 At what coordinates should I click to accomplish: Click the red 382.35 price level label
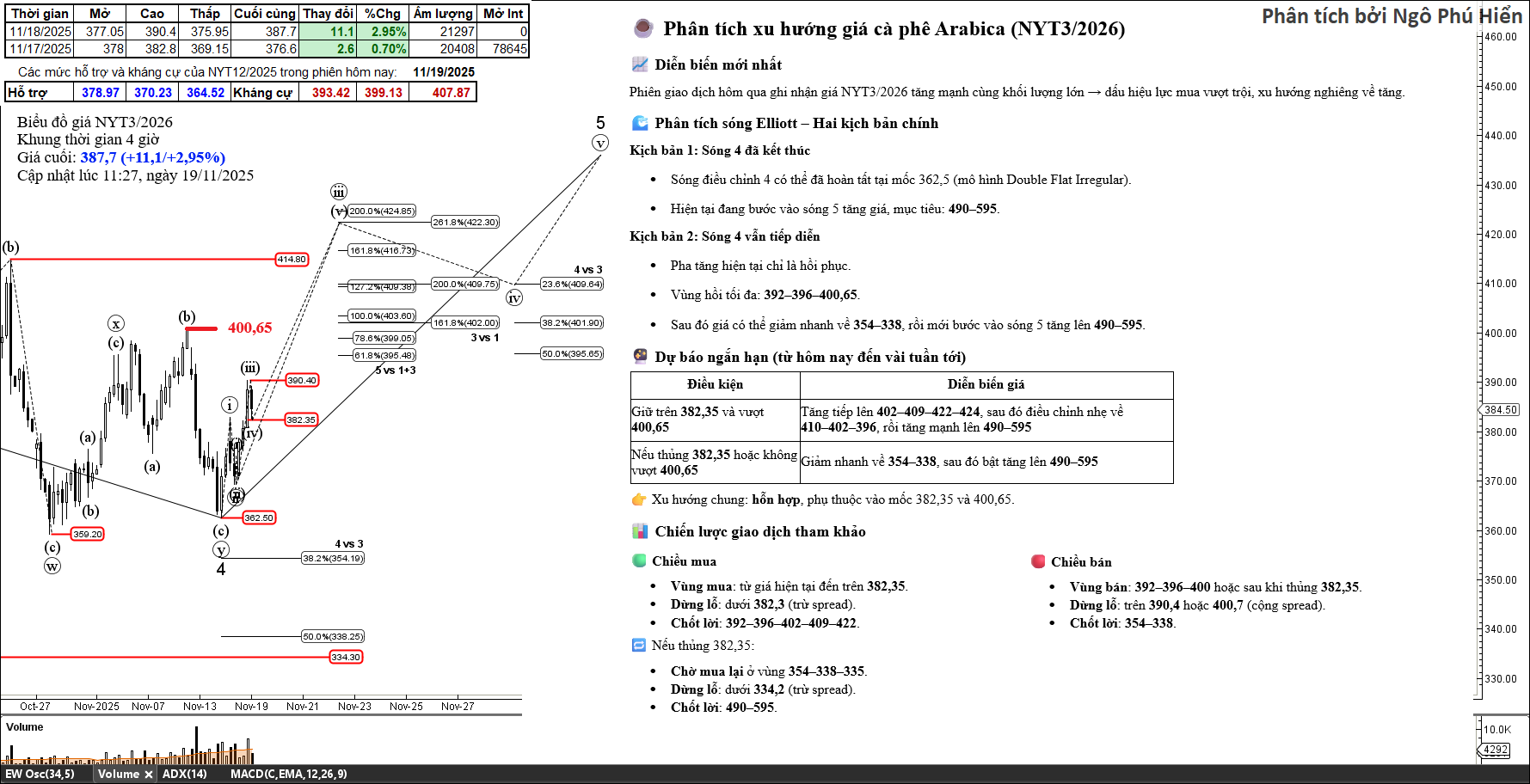pyautogui.click(x=301, y=420)
